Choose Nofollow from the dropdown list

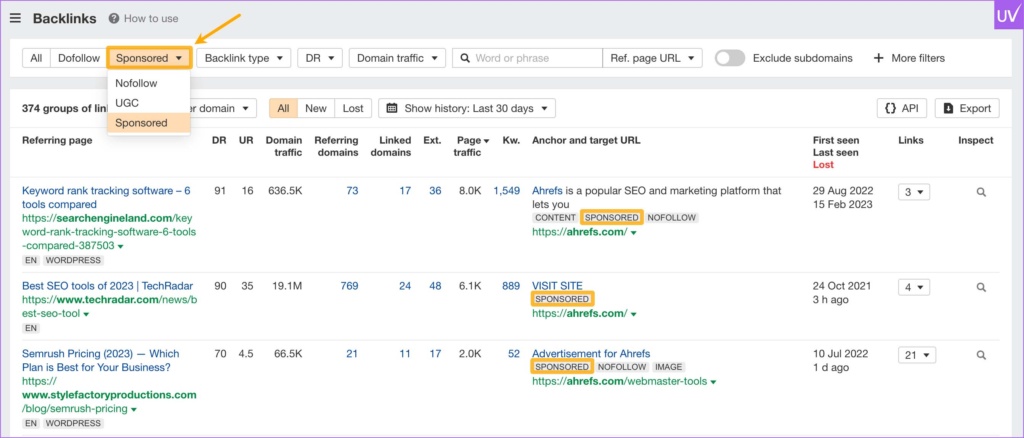pos(136,83)
